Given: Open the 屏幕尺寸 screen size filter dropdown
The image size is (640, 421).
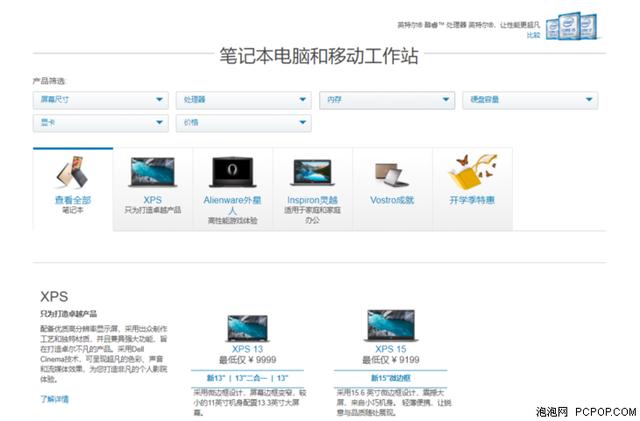Looking at the screenshot, I should (x=100, y=100).
